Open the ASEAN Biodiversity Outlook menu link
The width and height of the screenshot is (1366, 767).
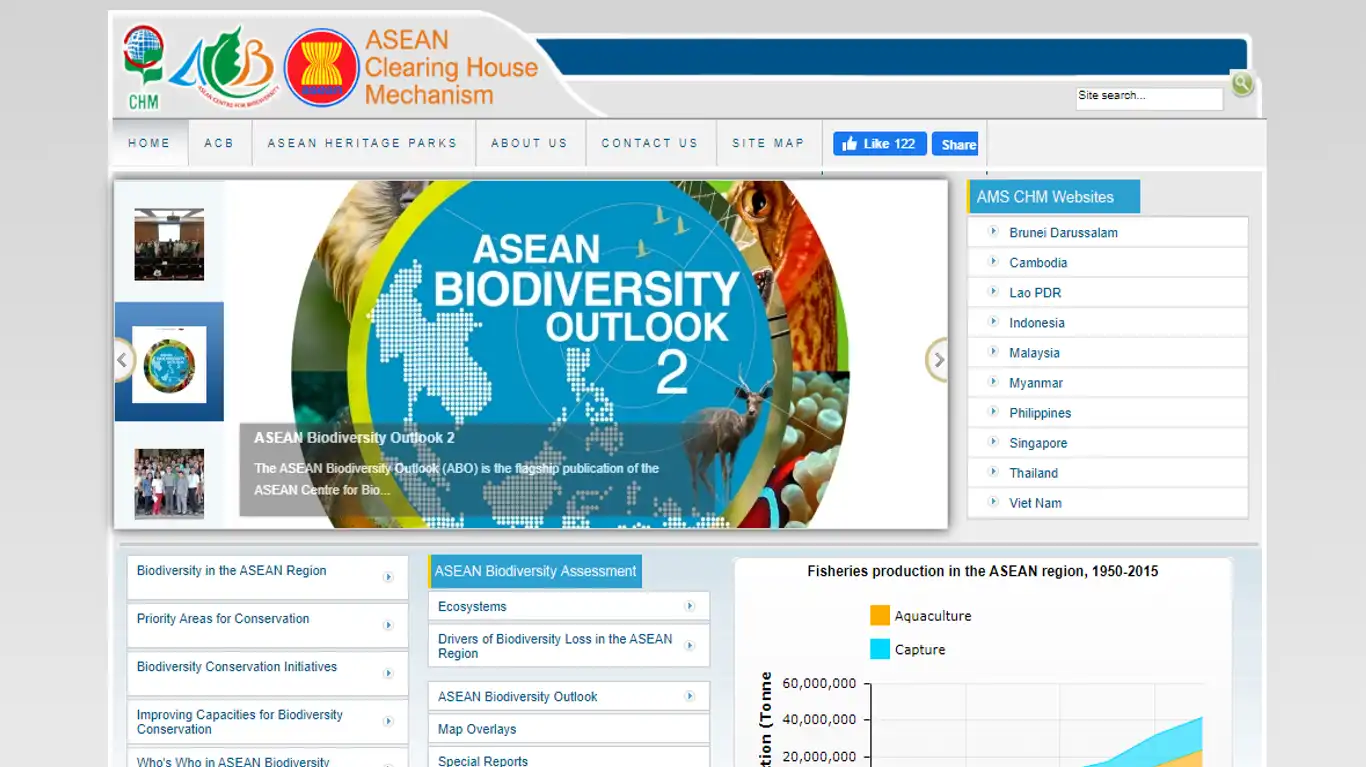tap(517, 697)
